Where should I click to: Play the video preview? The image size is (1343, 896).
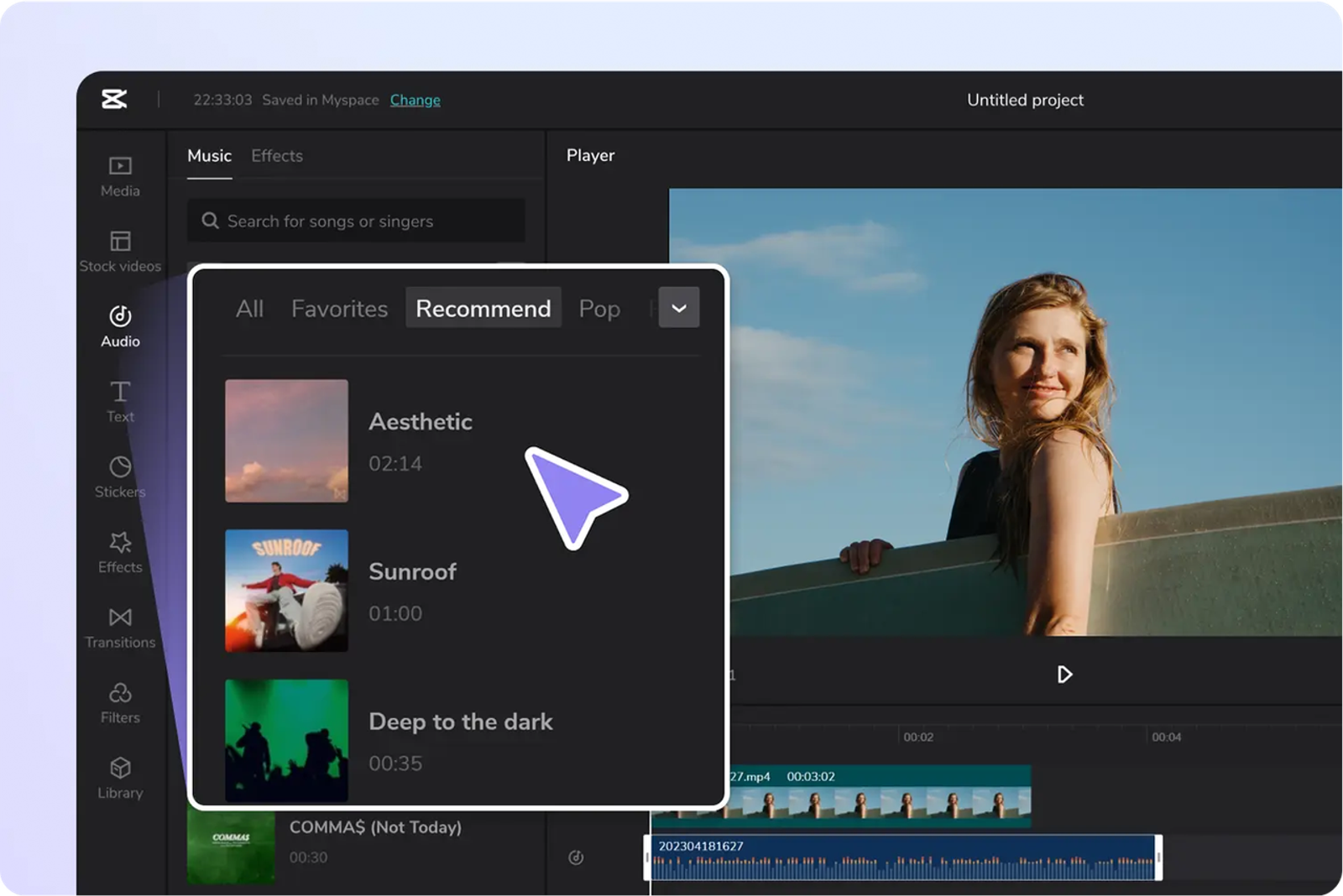[1064, 675]
